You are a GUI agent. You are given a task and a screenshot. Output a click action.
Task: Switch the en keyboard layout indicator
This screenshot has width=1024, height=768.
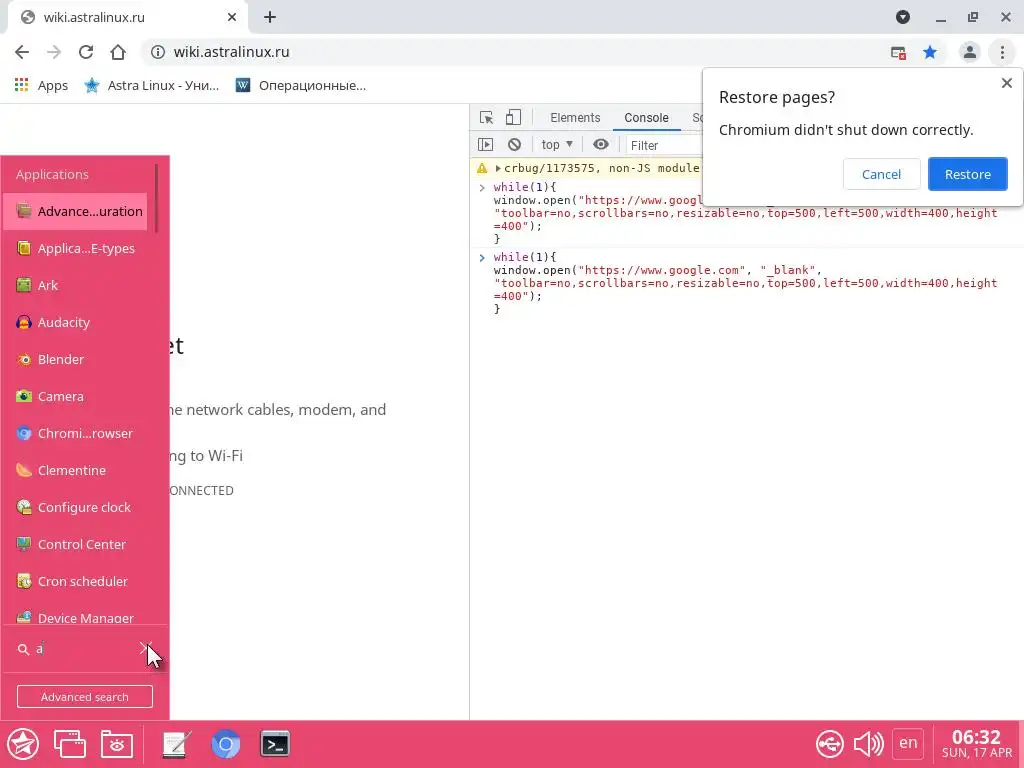[908, 743]
